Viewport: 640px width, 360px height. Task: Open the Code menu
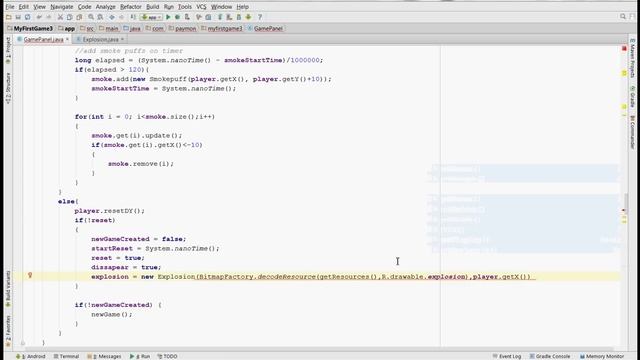(84, 7)
